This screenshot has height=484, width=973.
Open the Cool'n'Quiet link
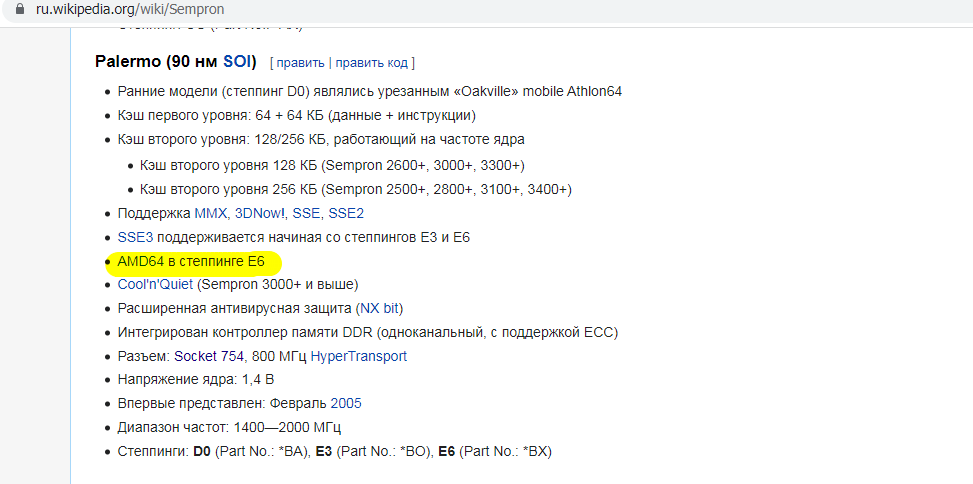155,285
